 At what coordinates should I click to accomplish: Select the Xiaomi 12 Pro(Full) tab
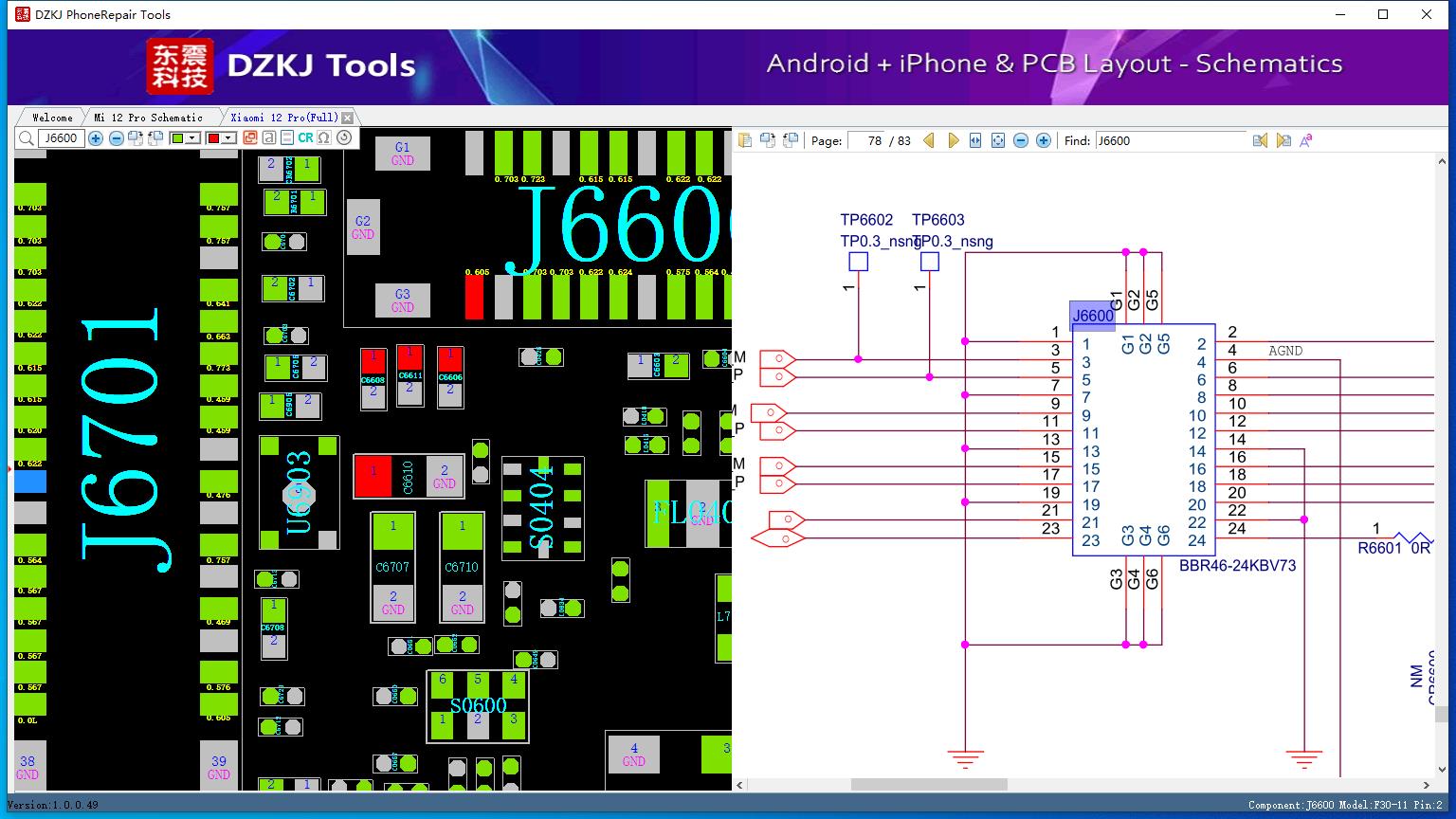point(284,118)
